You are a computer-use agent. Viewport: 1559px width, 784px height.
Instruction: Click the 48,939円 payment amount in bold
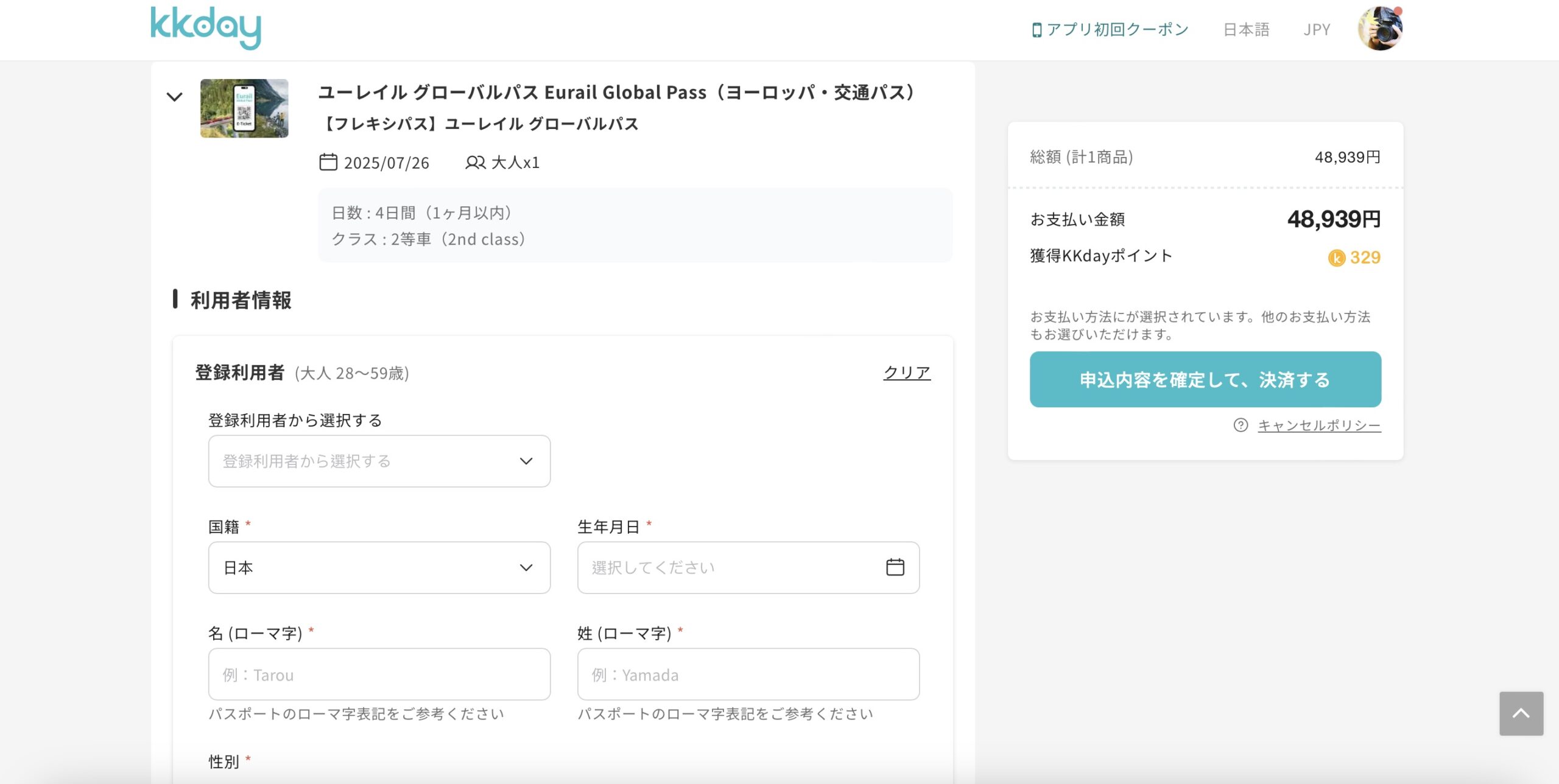(1334, 219)
